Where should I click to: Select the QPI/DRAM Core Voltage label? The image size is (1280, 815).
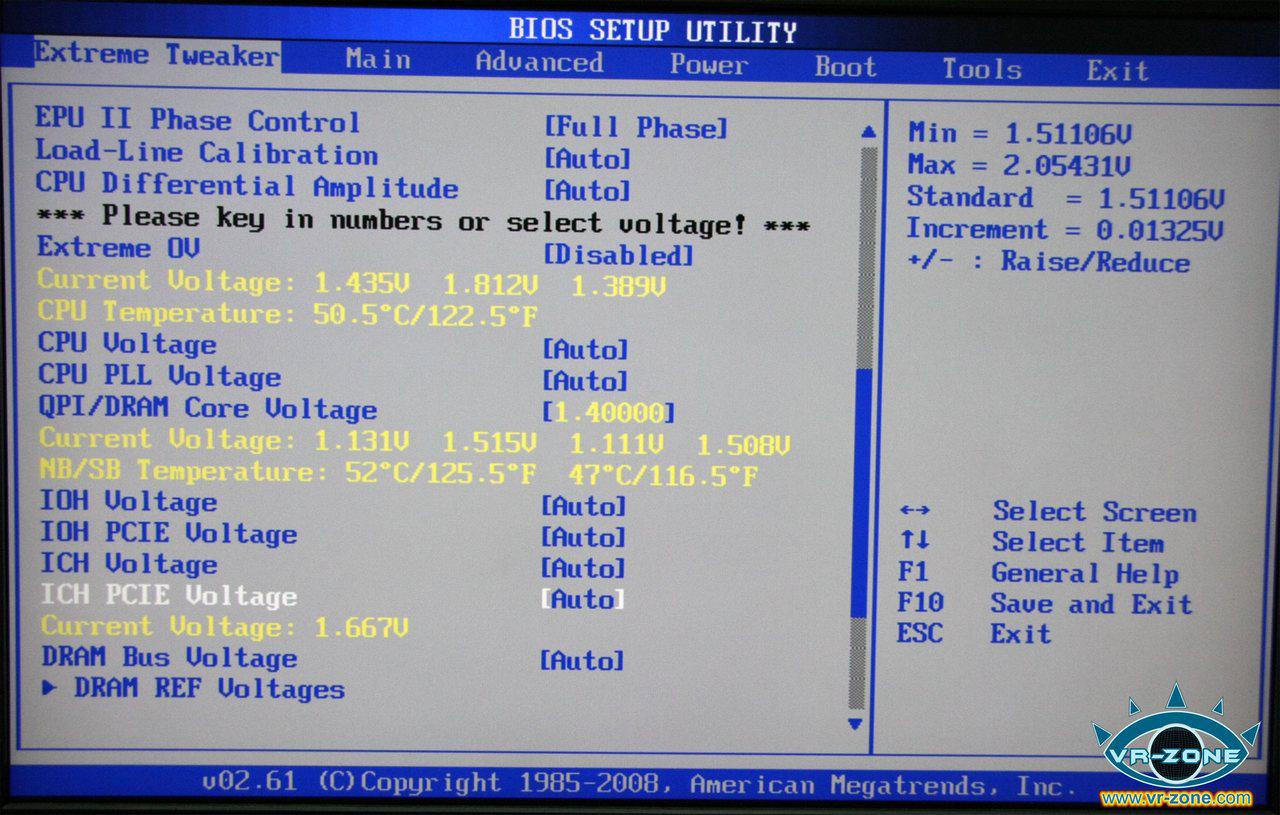208,408
